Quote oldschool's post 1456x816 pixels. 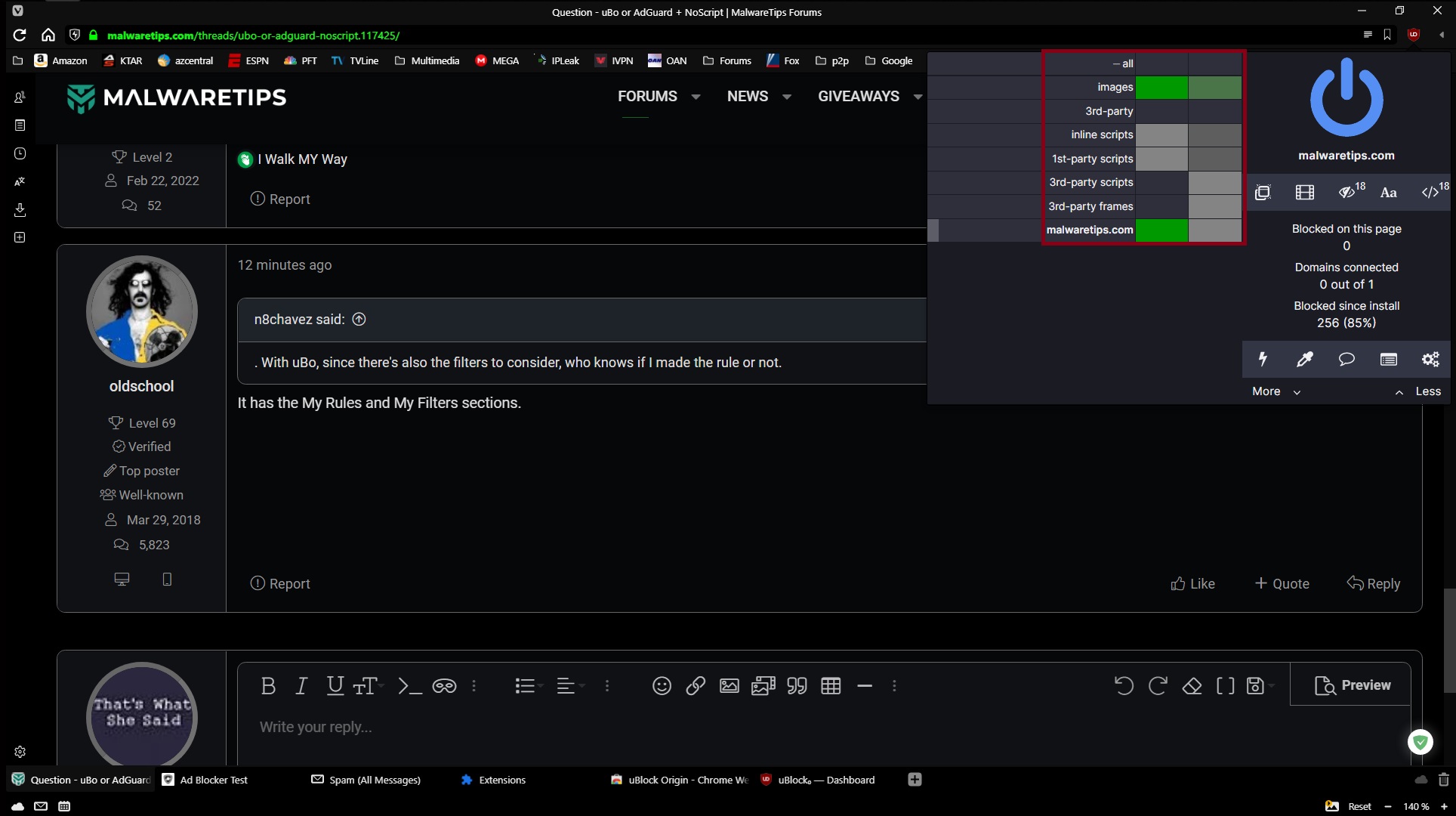(x=1282, y=584)
